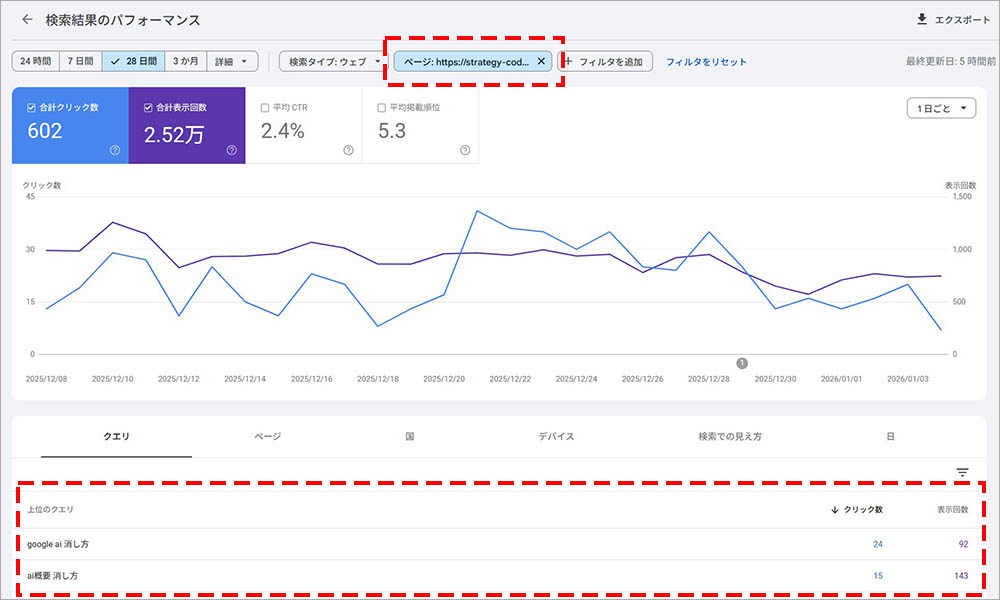Open the 詳細 date range dropdown
Viewport: 1000px width, 600px height.
(232, 61)
